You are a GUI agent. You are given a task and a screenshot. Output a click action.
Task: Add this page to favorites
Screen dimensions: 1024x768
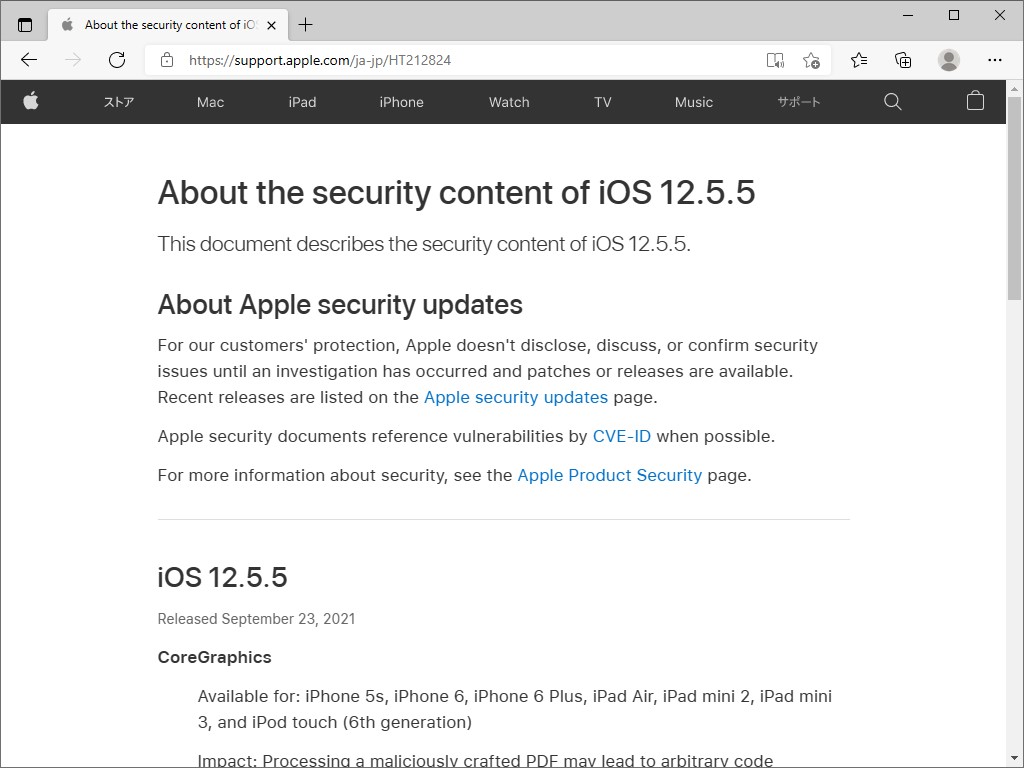(813, 60)
